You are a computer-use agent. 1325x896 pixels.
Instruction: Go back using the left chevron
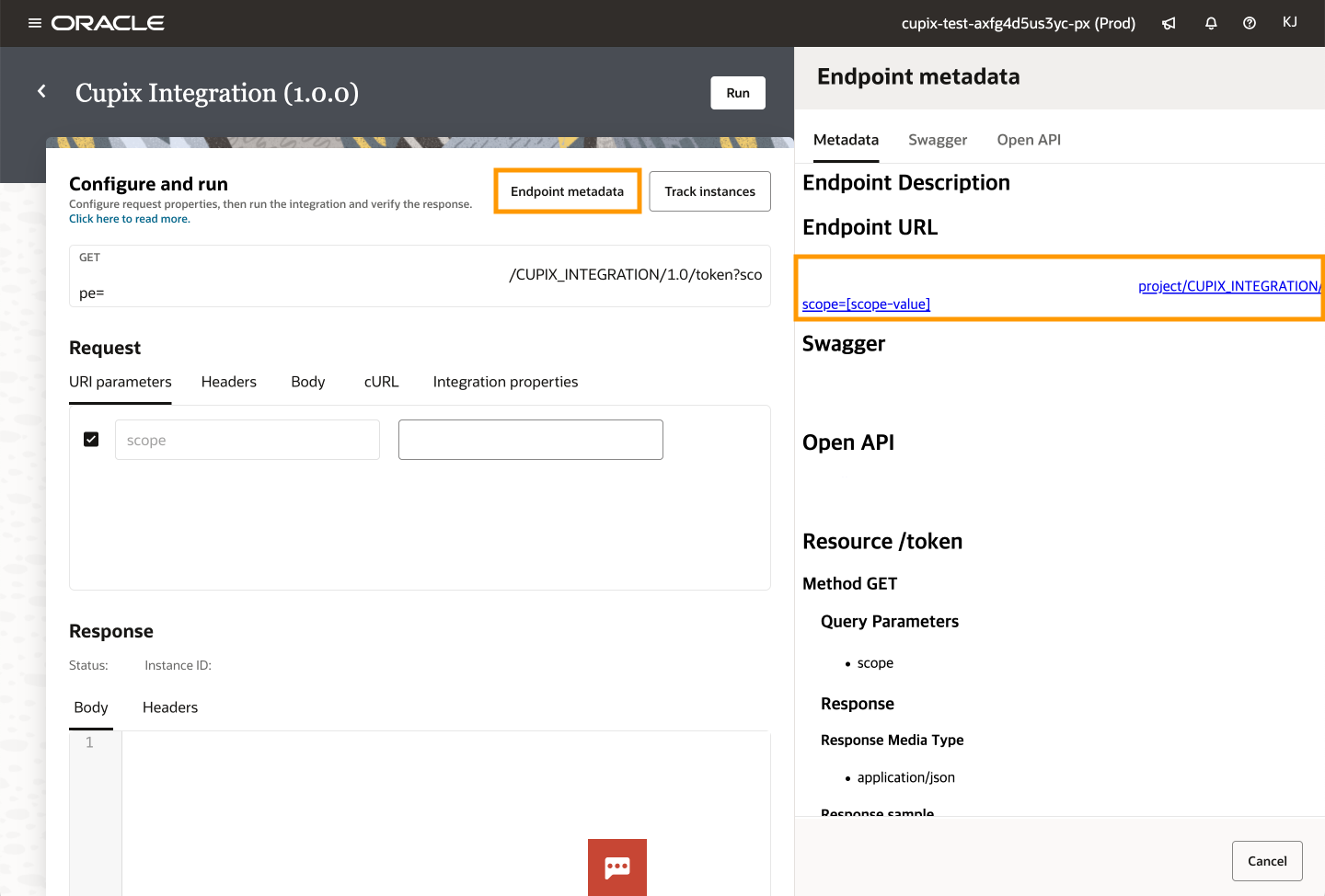[41, 91]
